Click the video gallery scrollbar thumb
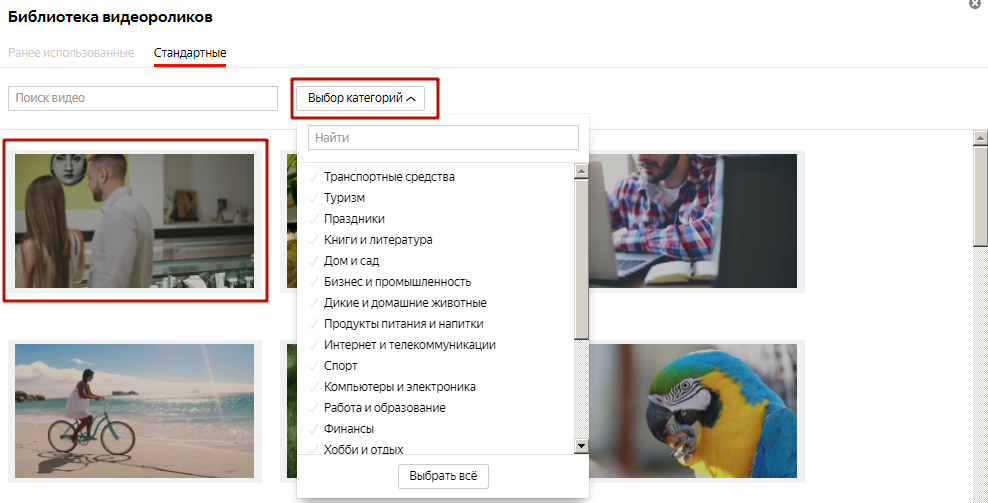This screenshot has height=503, width=988. pyautogui.click(x=980, y=196)
